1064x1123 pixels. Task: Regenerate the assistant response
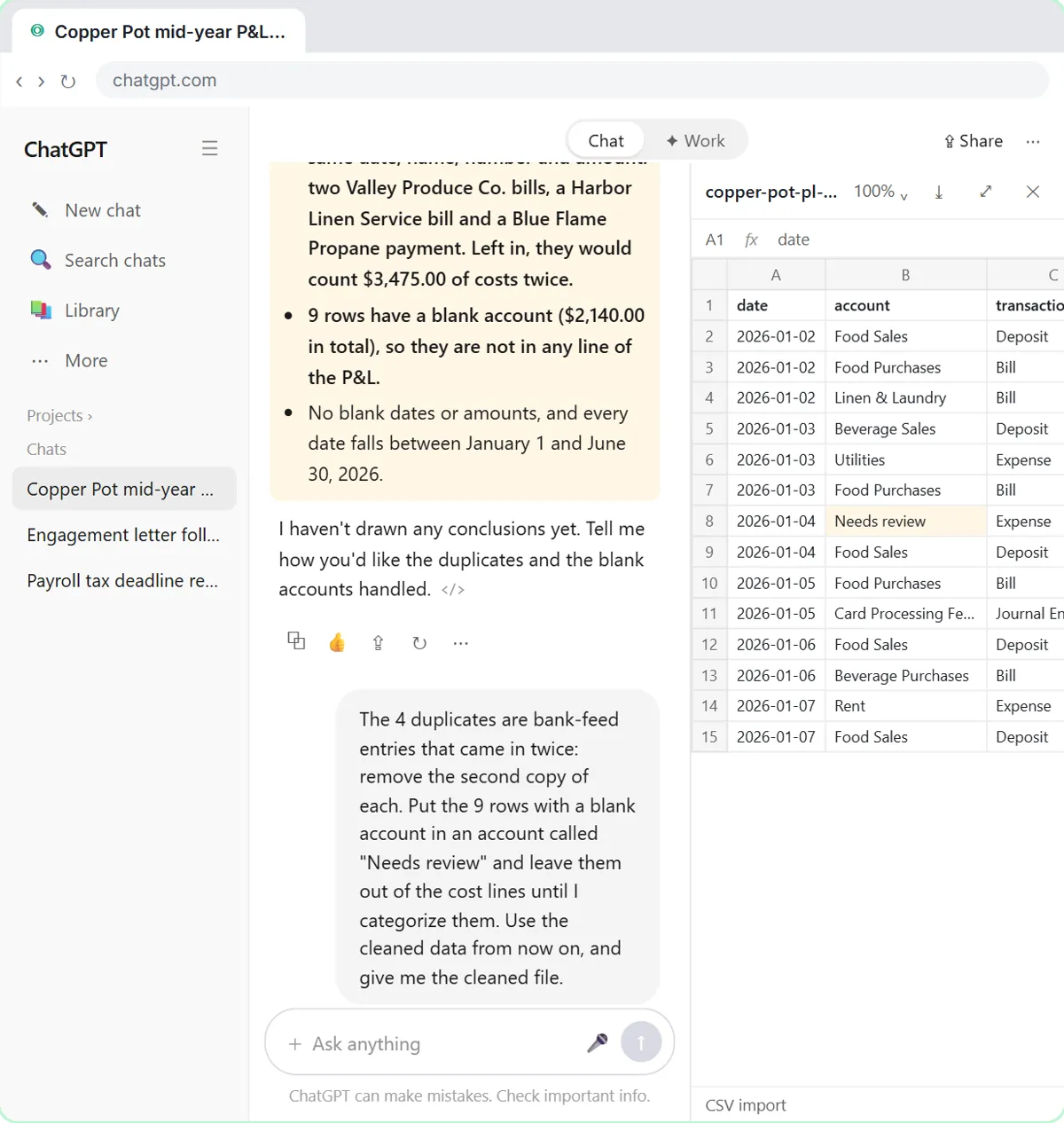(419, 642)
